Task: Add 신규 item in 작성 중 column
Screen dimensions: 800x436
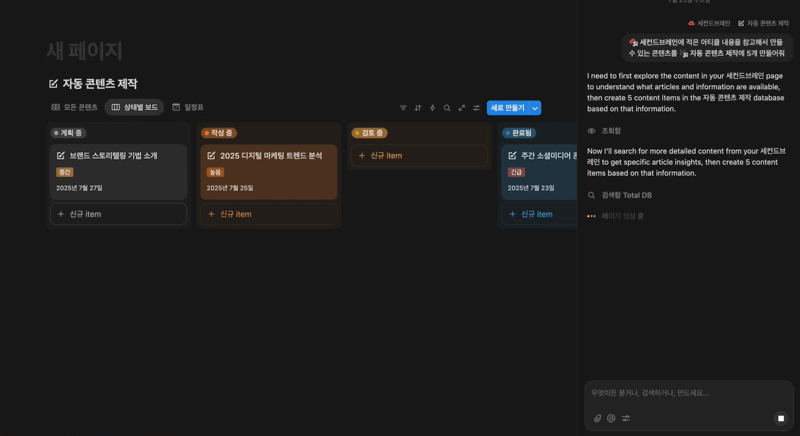Action: click(269, 214)
